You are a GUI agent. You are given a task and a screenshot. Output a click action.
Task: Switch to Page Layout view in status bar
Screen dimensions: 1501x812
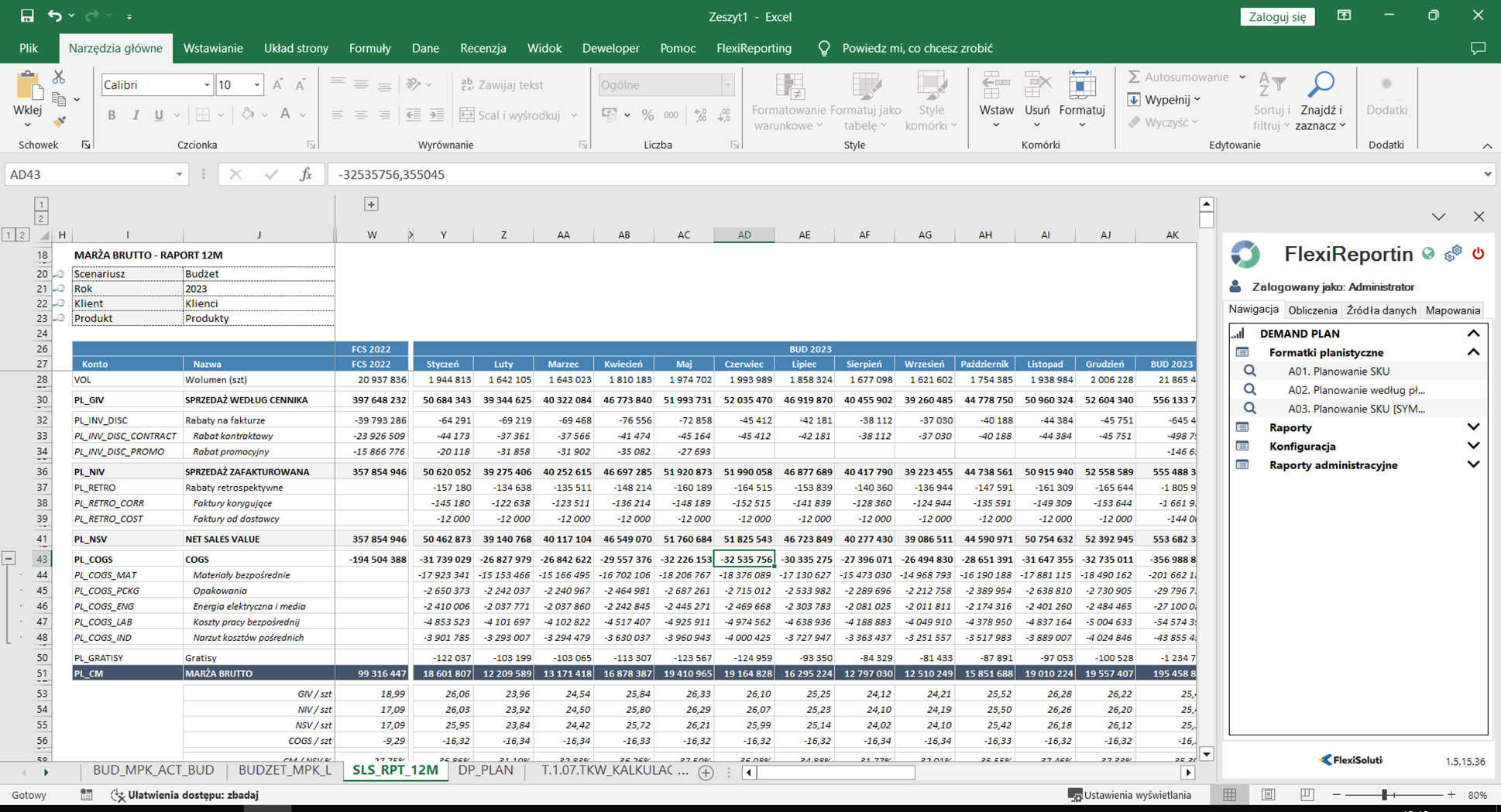[1268, 795]
